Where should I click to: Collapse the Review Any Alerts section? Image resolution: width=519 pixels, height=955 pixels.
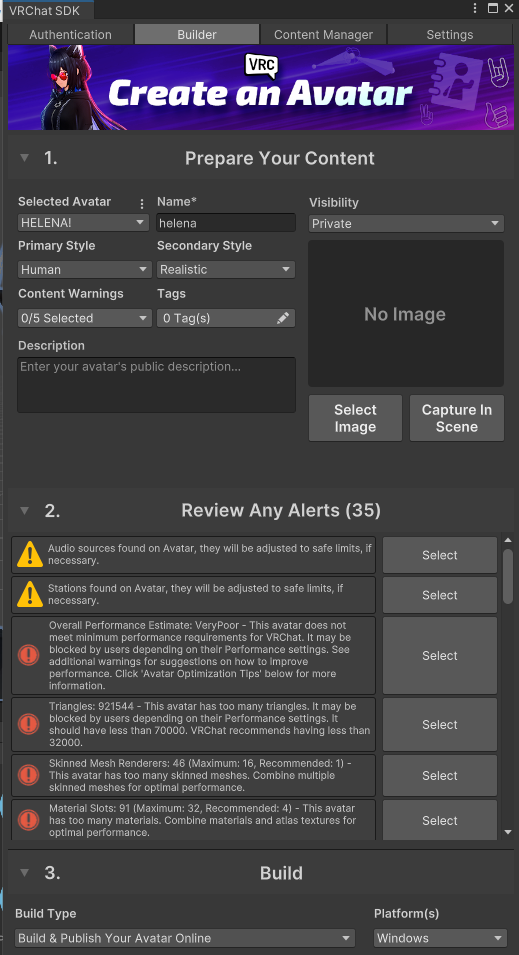[24, 510]
